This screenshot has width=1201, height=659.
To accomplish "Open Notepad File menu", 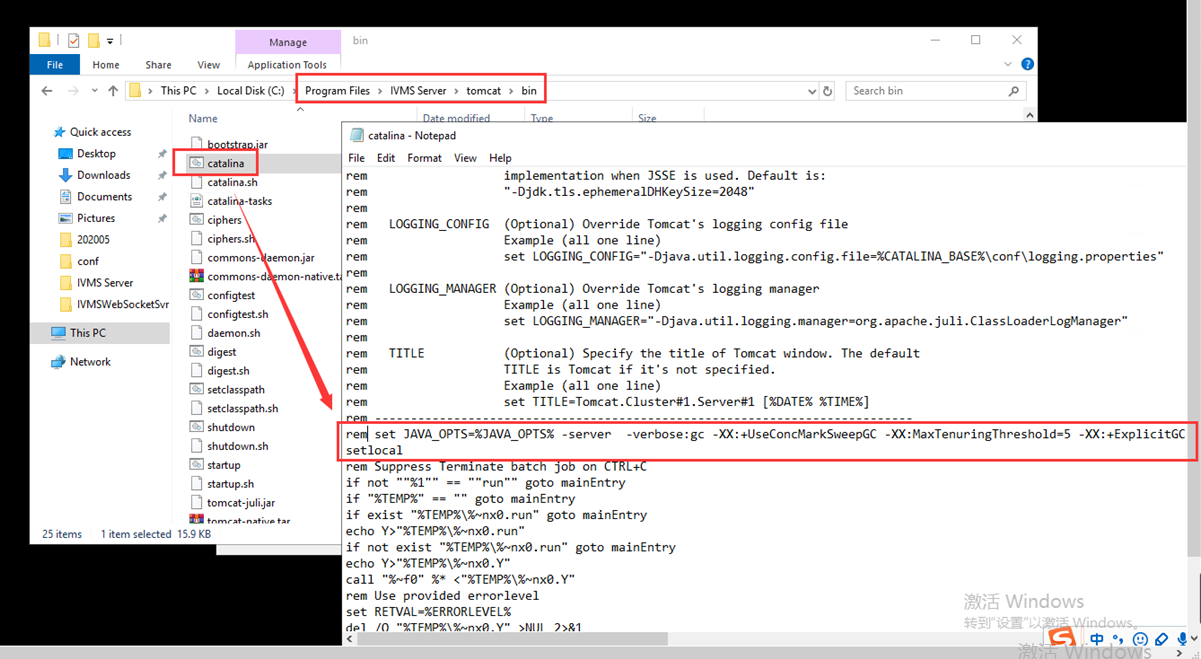I will 356,158.
